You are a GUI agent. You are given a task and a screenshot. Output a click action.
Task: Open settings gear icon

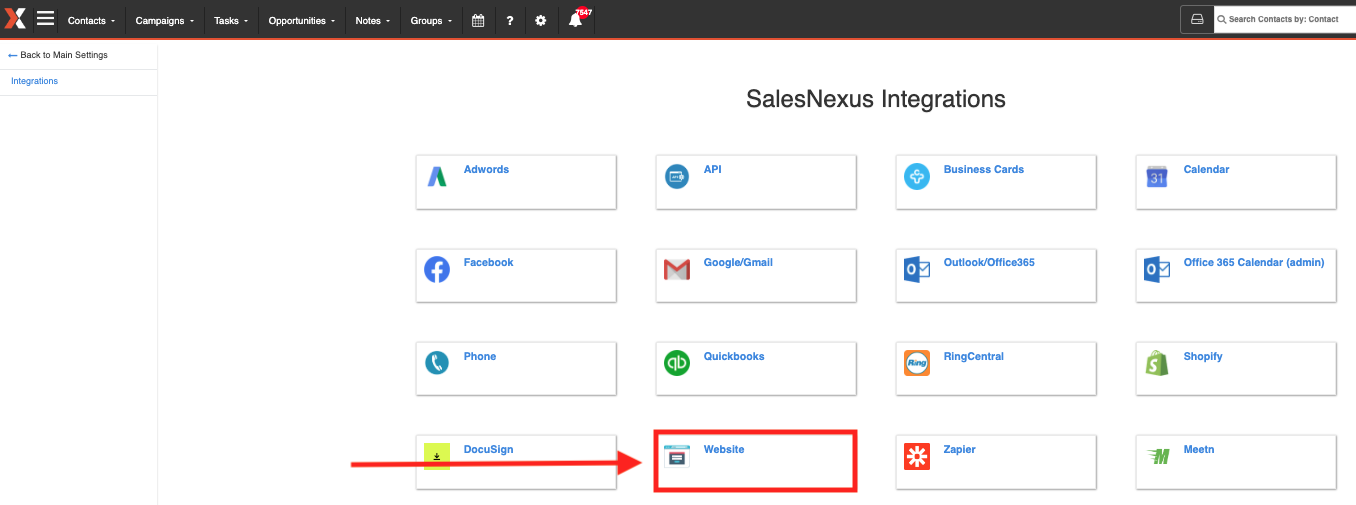pyautogui.click(x=541, y=20)
